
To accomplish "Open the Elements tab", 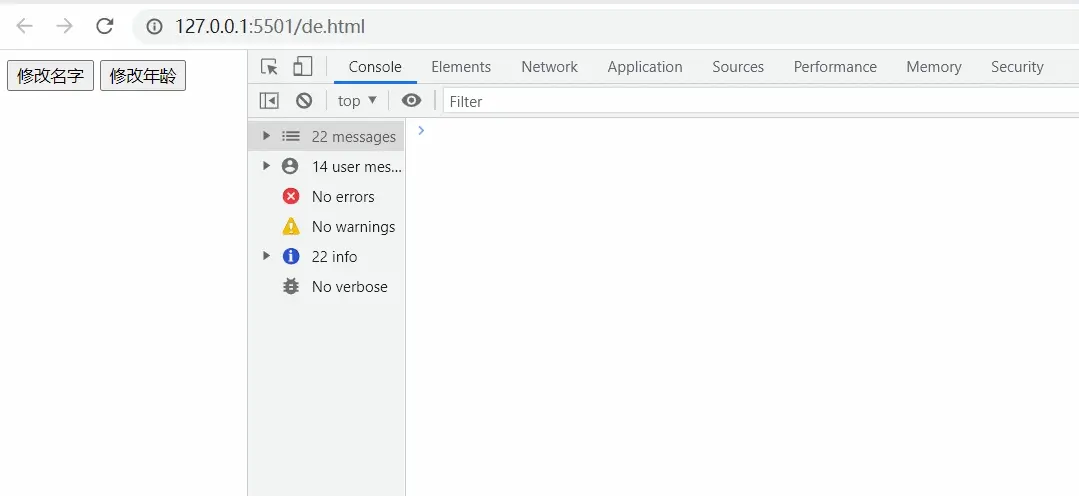I will pyautogui.click(x=461, y=67).
